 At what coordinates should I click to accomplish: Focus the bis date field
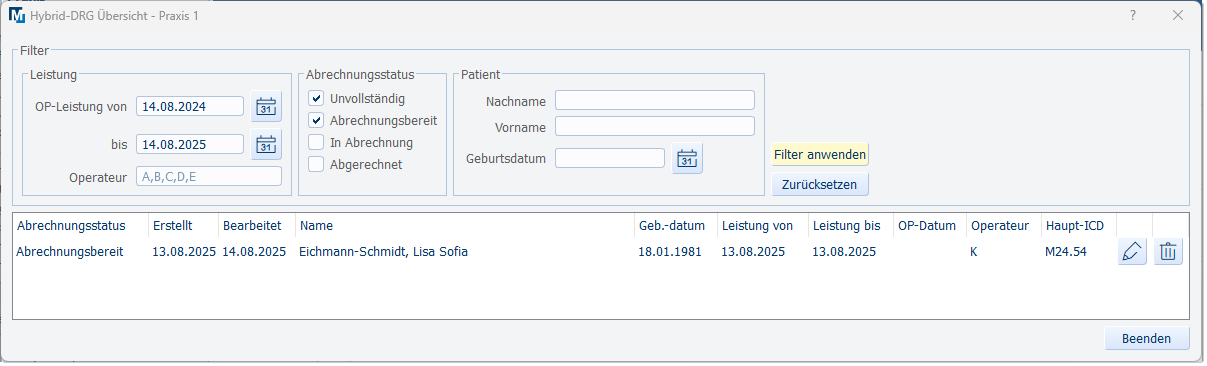click(x=190, y=144)
